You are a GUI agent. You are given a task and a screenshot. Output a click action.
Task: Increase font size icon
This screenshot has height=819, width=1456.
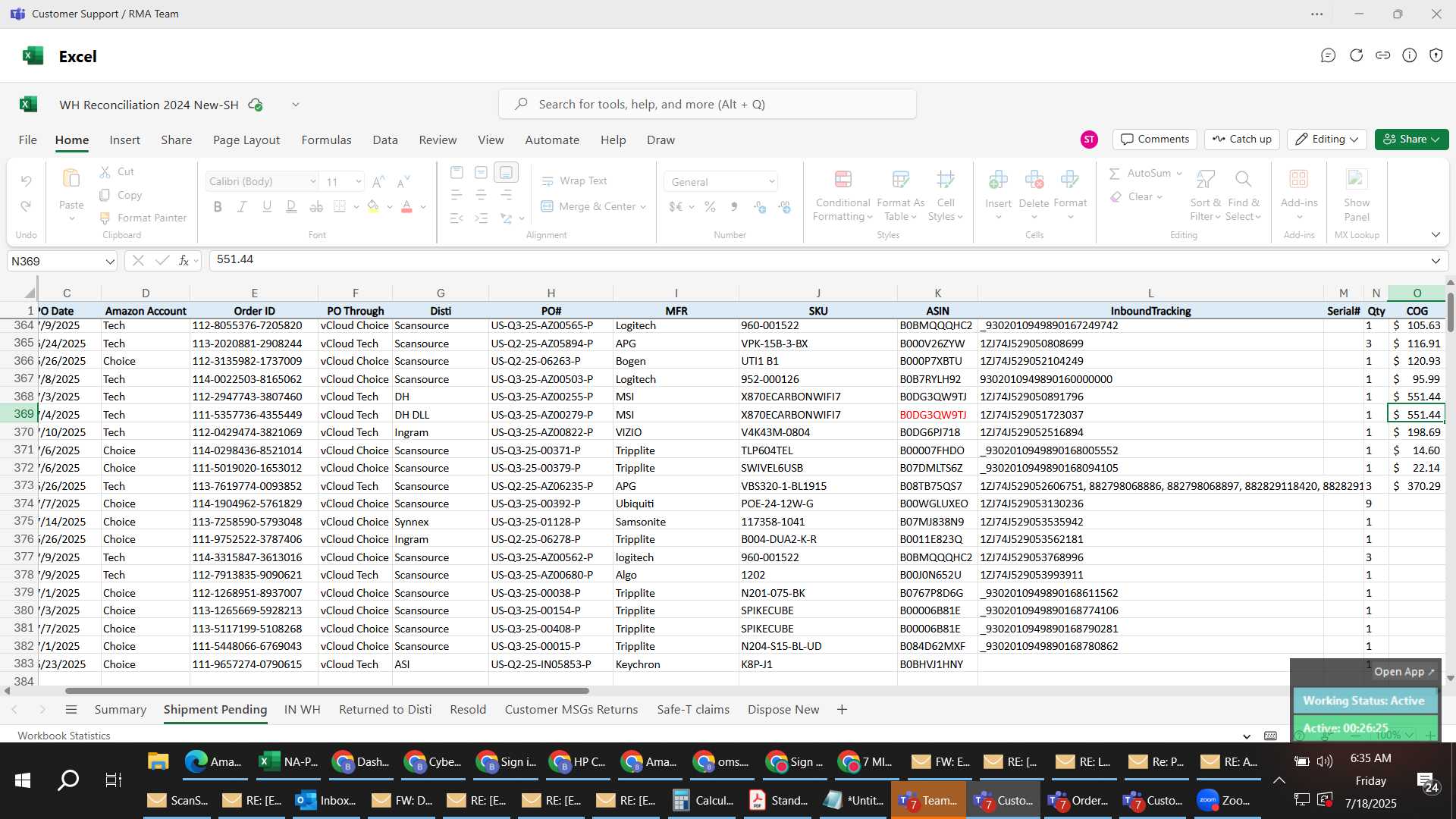(x=379, y=181)
